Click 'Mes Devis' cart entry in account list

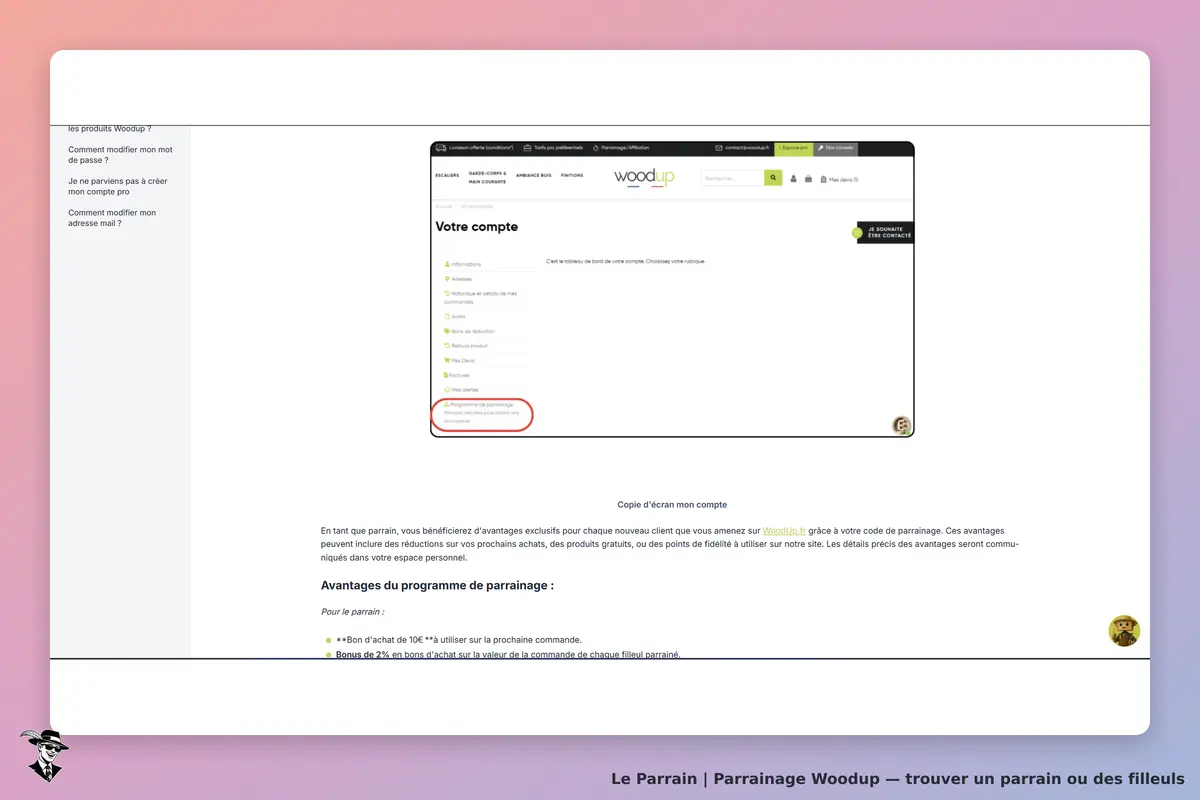tap(459, 360)
